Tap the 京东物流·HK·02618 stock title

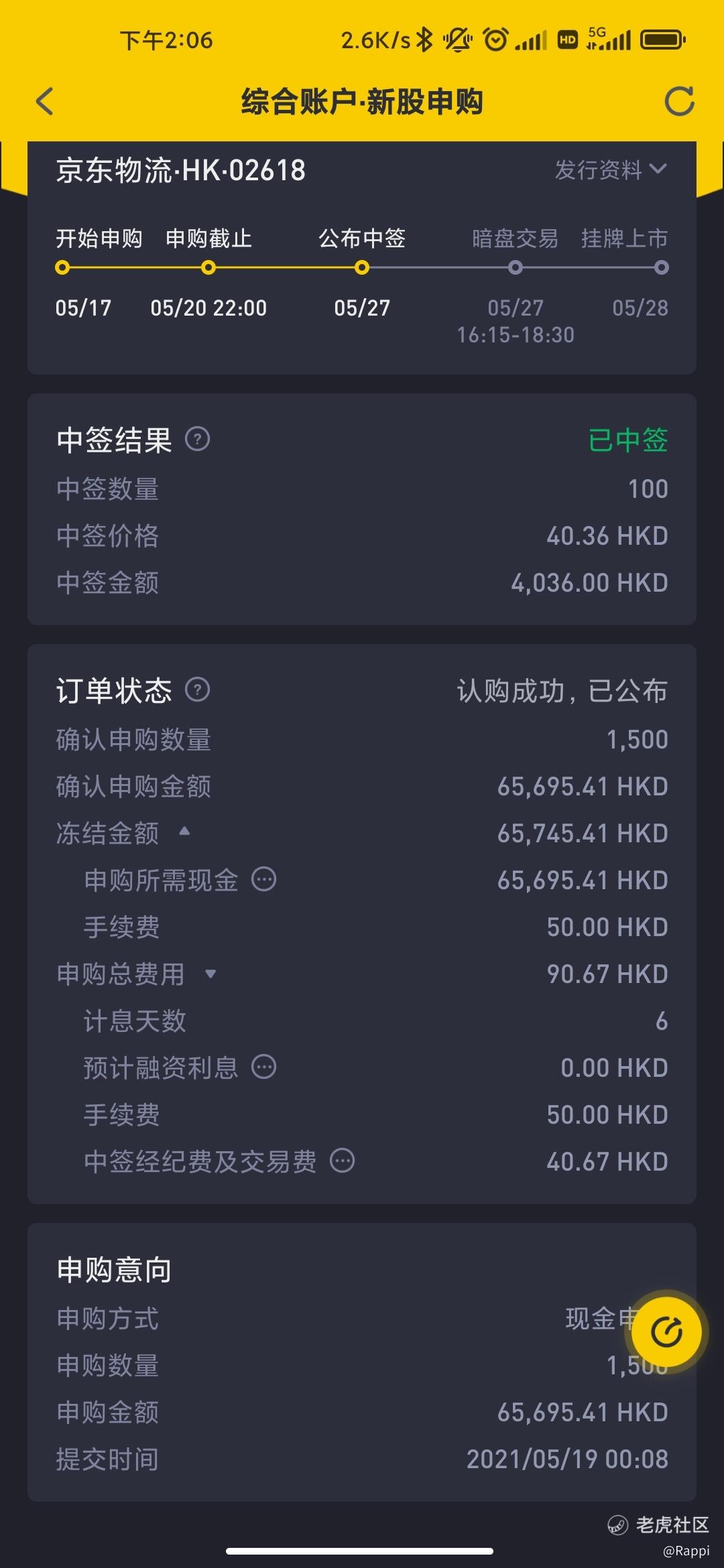click(x=180, y=170)
